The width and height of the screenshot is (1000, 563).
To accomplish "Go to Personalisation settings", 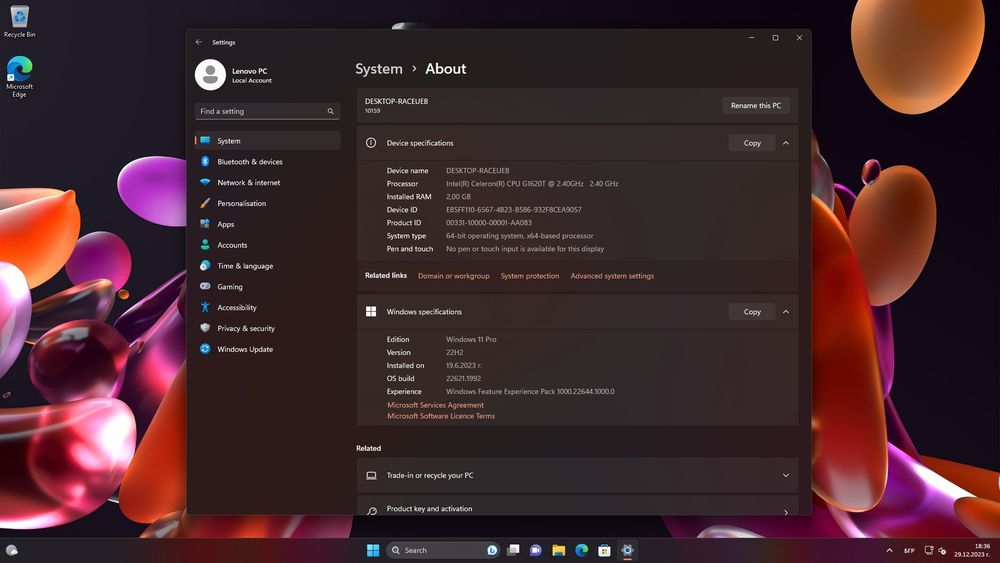I will point(267,203).
